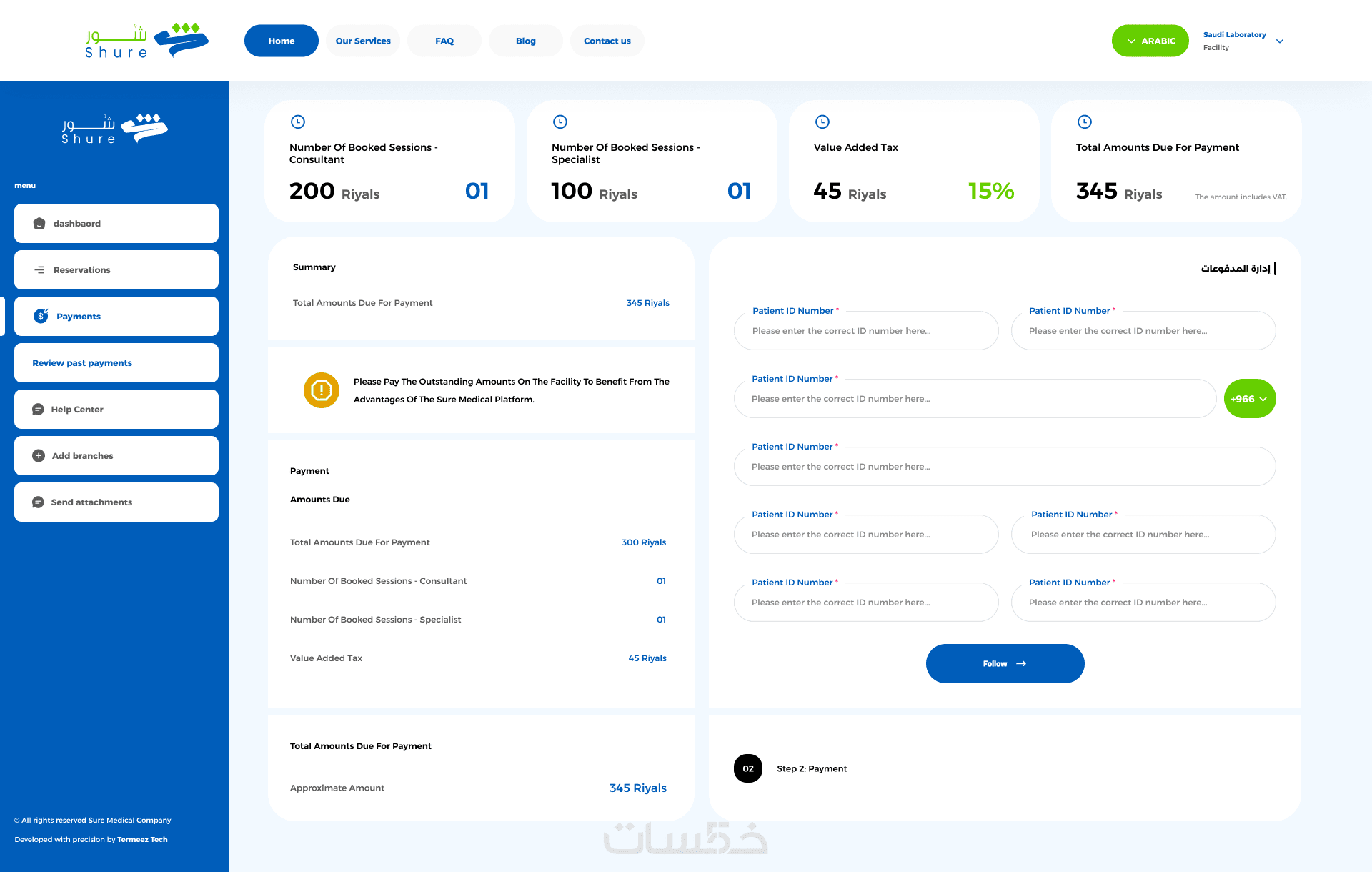Open the Our Services menu item
1372x872 pixels.
point(363,41)
